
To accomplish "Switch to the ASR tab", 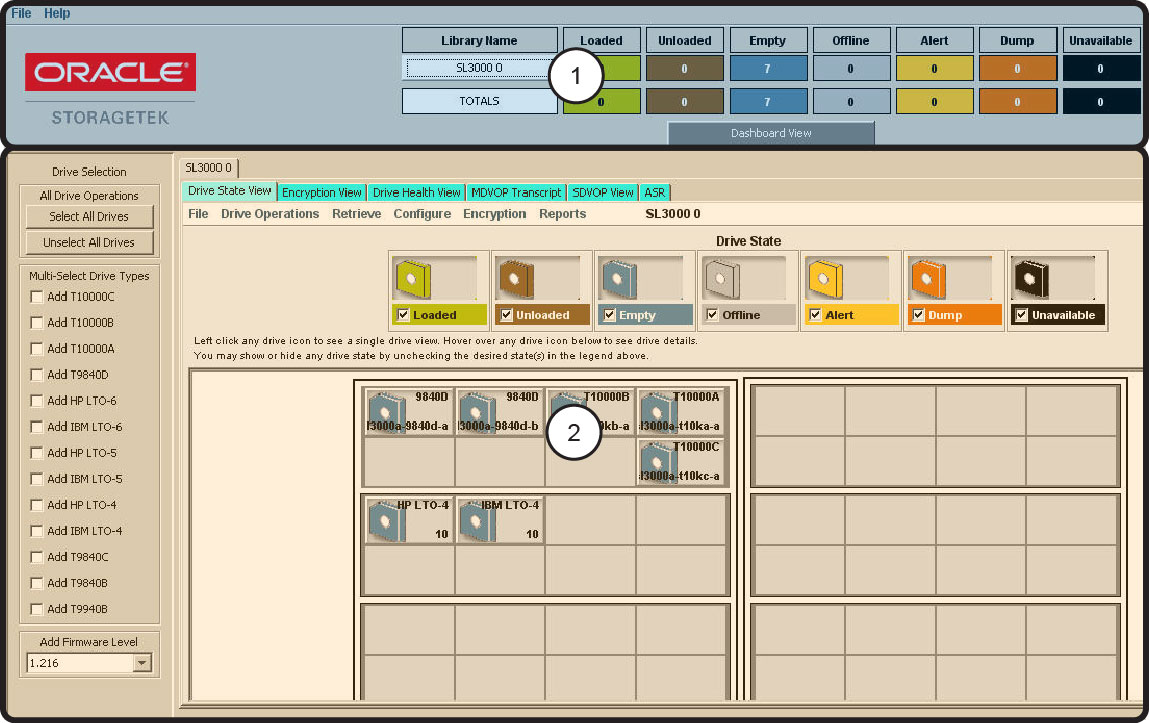I will (654, 193).
